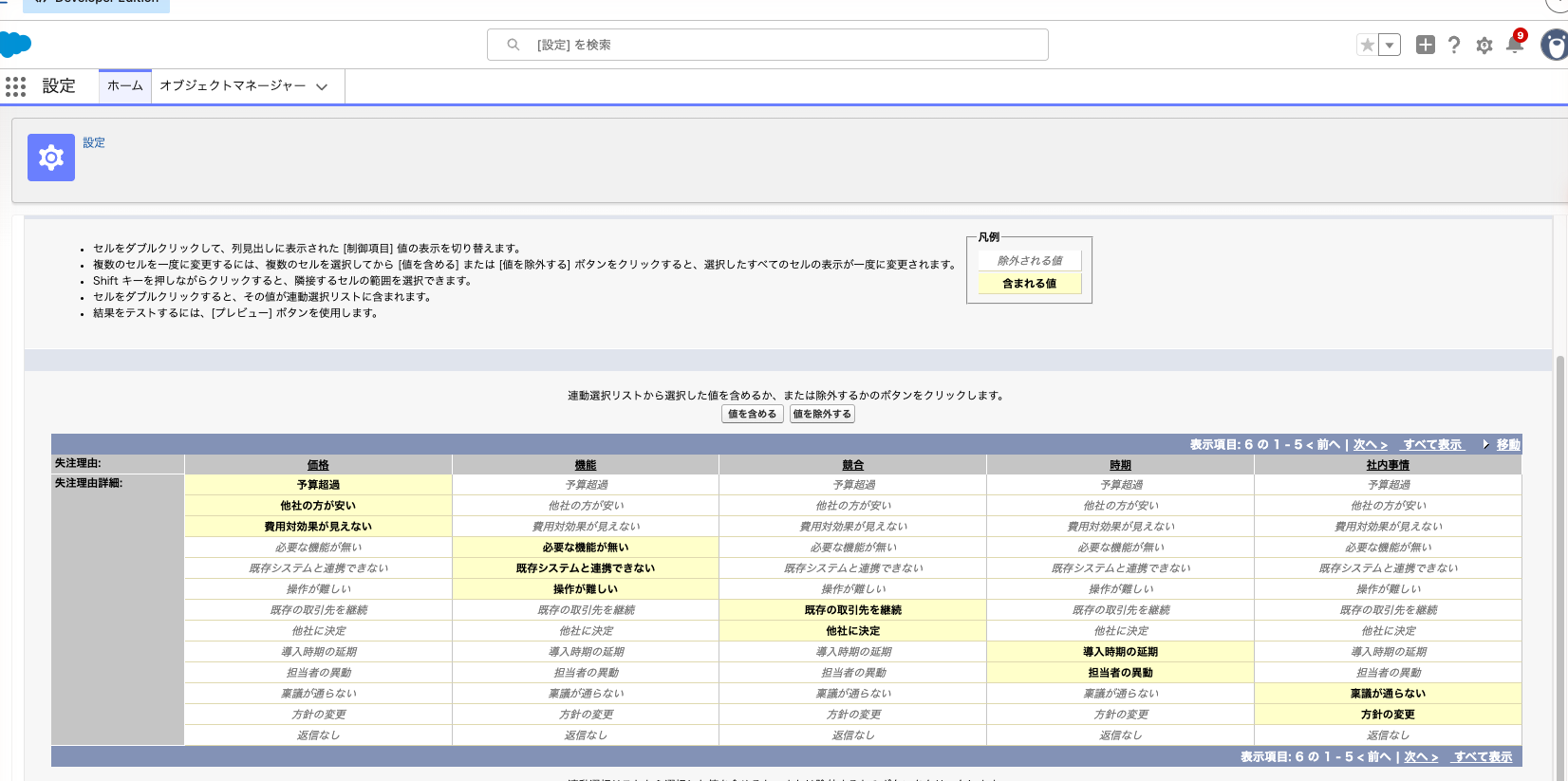Select 担当者の異動 cell in 時期 column
The height and width of the screenshot is (781, 1568).
pyautogui.click(x=1121, y=673)
